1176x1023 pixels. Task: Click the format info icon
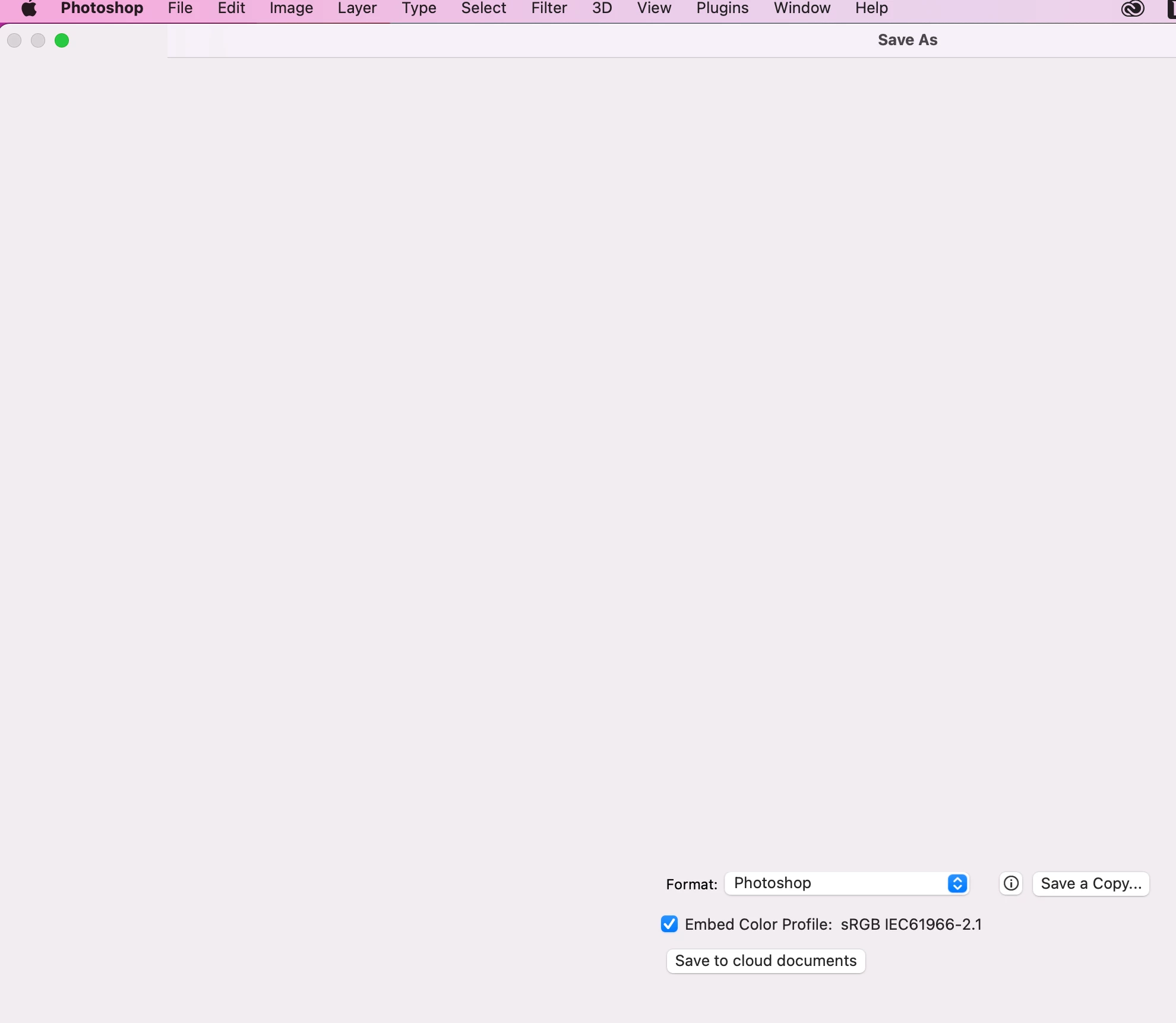coord(1011,883)
